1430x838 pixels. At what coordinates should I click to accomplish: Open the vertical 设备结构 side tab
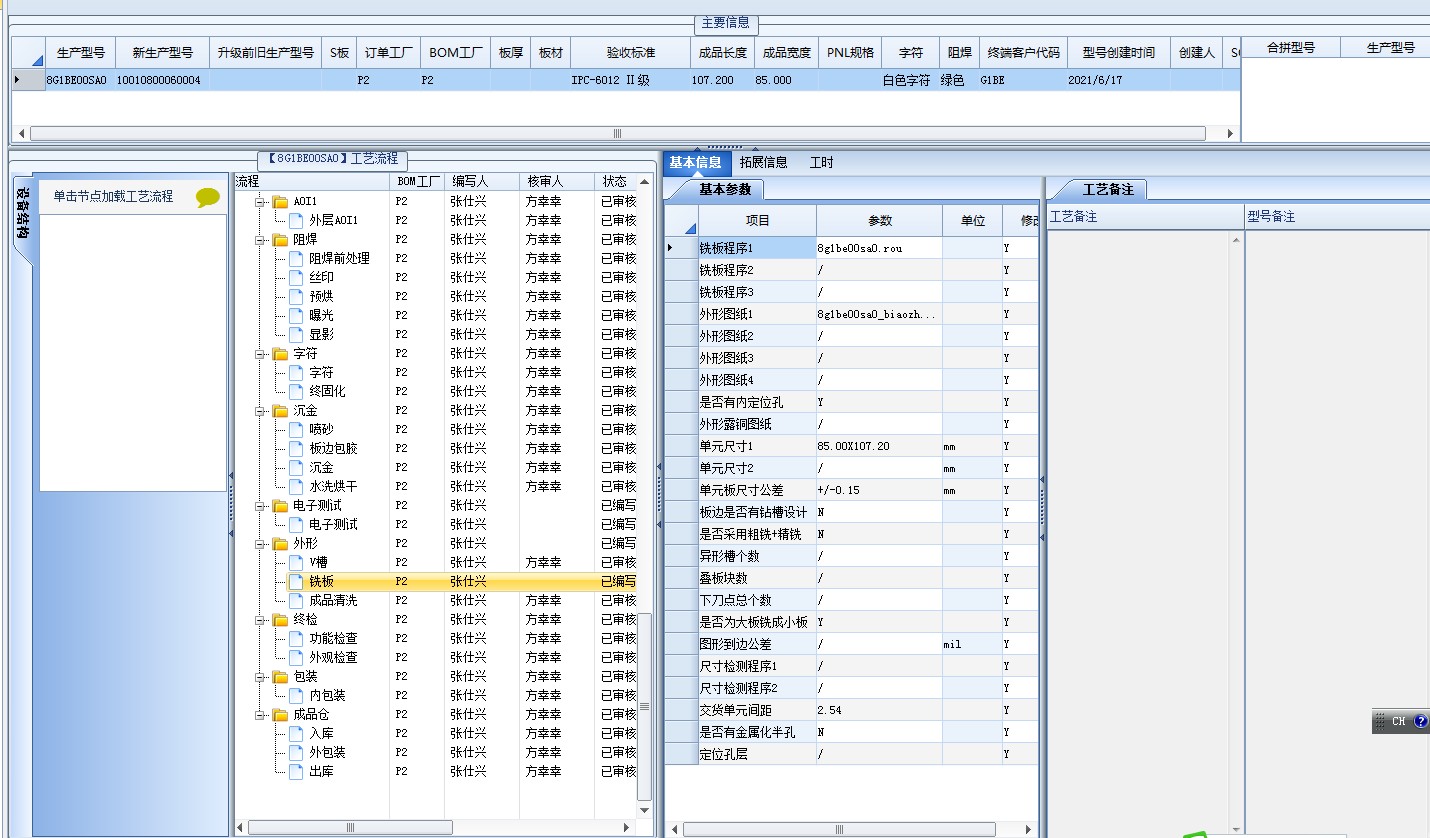tap(22, 212)
